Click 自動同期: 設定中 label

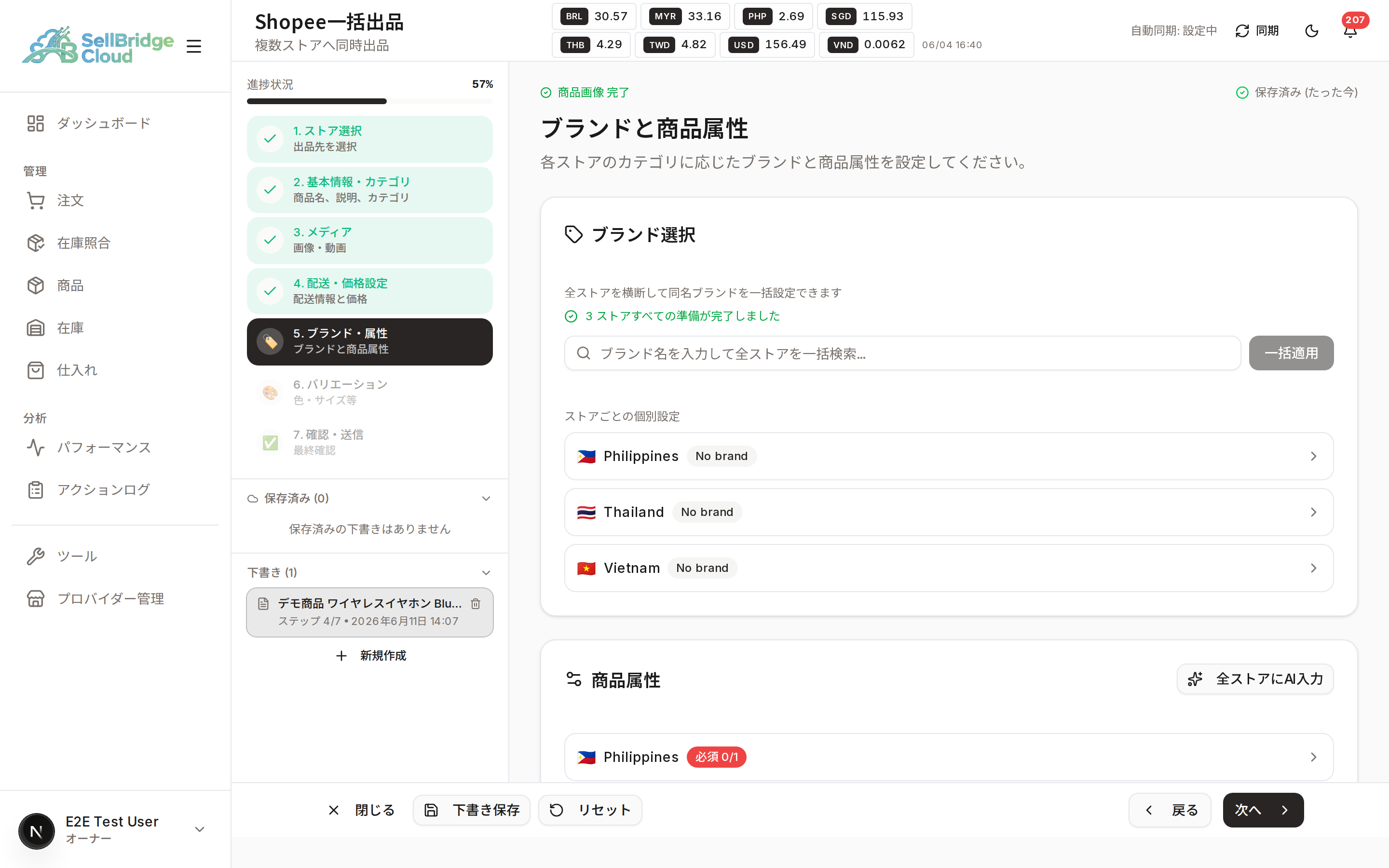[x=1174, y=30]
